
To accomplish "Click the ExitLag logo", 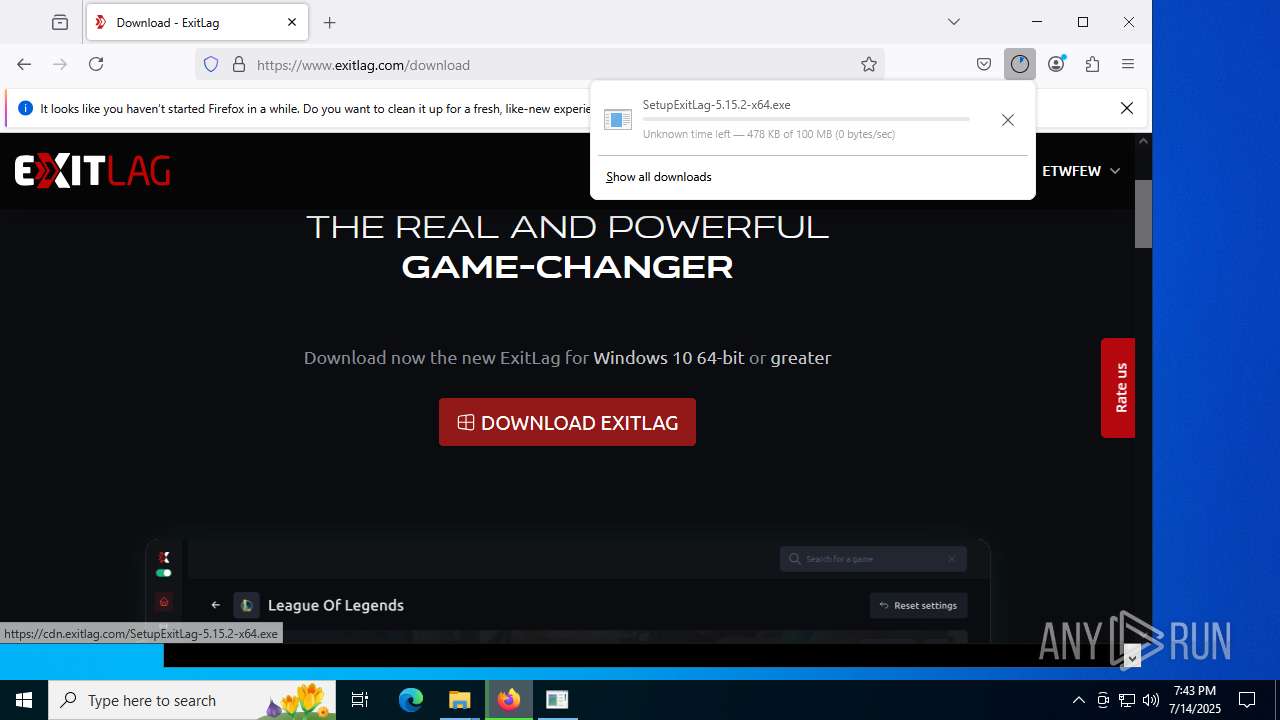I will (93, 171).
